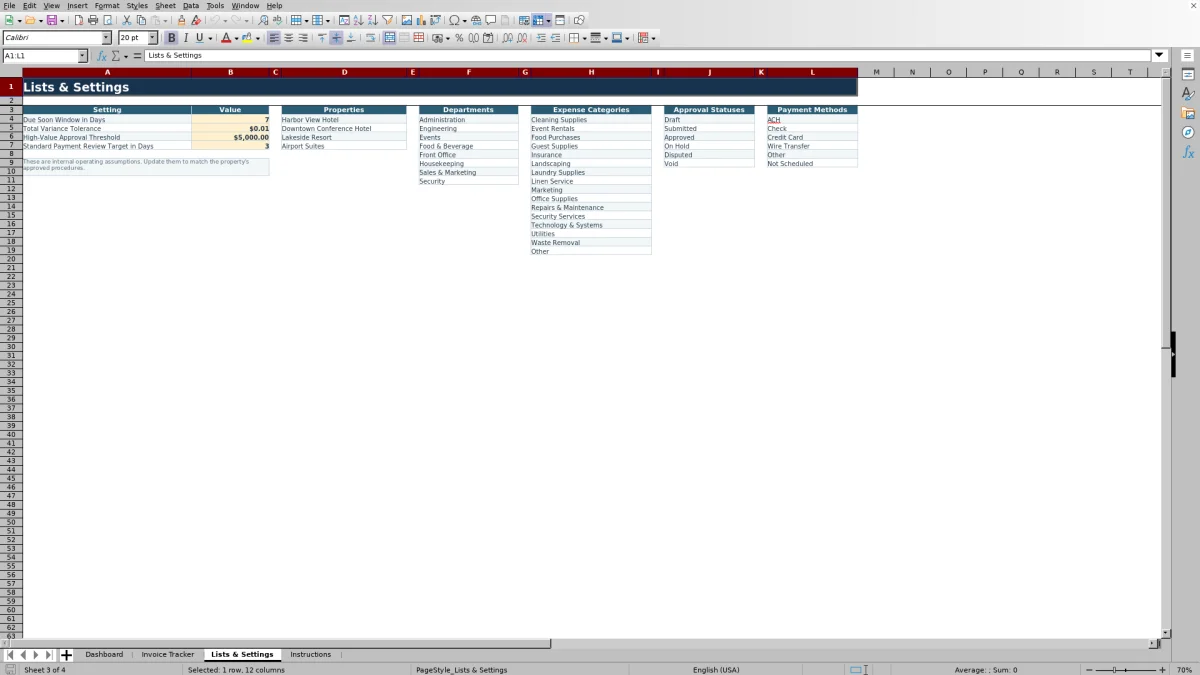The image size is (1200, 675).
Task: Toggle Bold formatting button
Action: click(x=171, y=38)
